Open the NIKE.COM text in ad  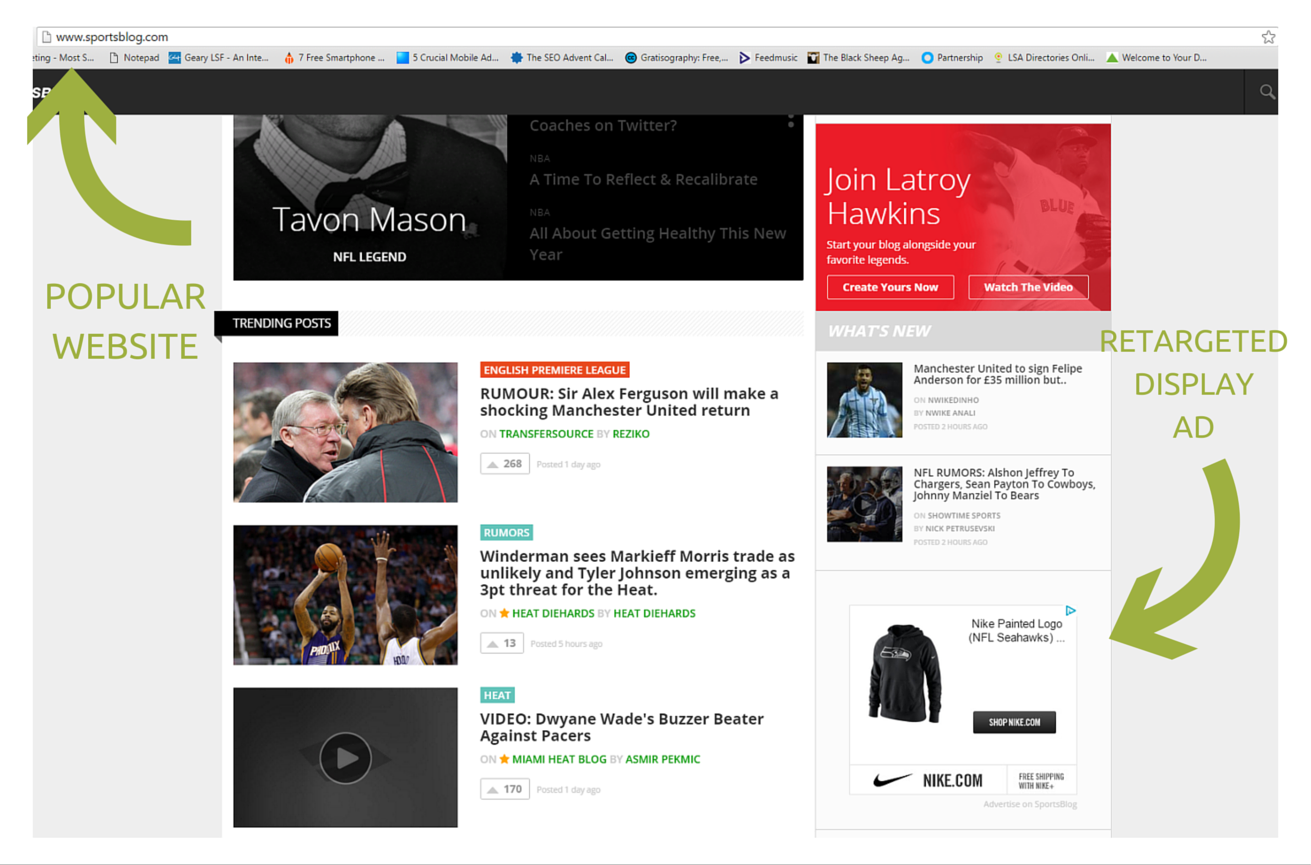click(x=952, y=780)
